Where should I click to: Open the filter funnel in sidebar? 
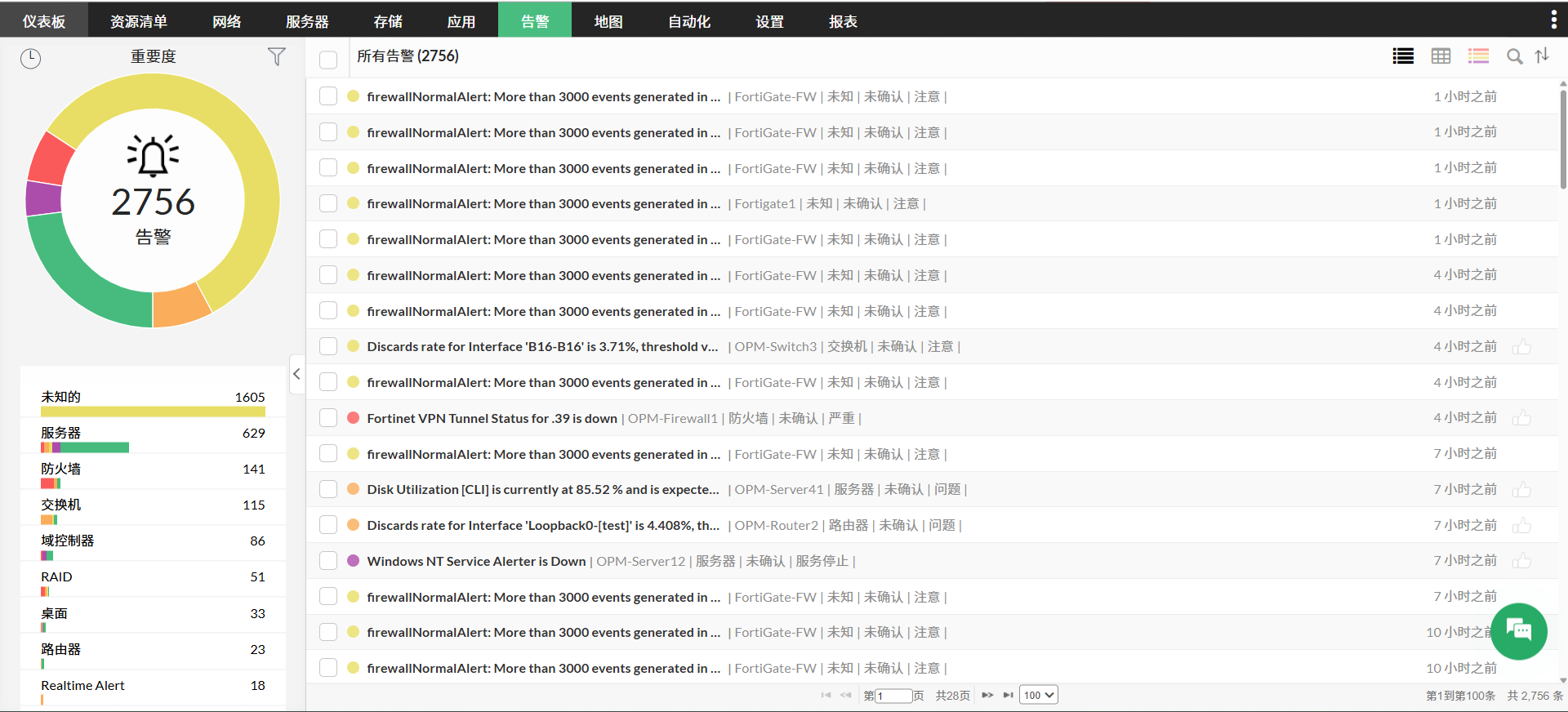277,56
